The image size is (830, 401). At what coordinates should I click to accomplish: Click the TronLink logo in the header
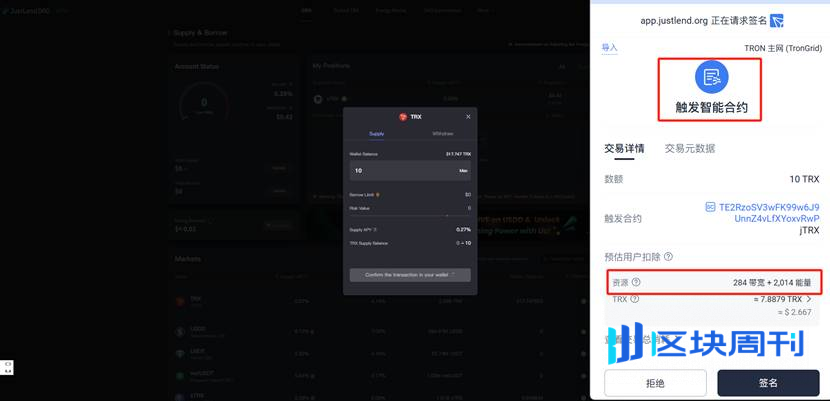click(777, 21)
